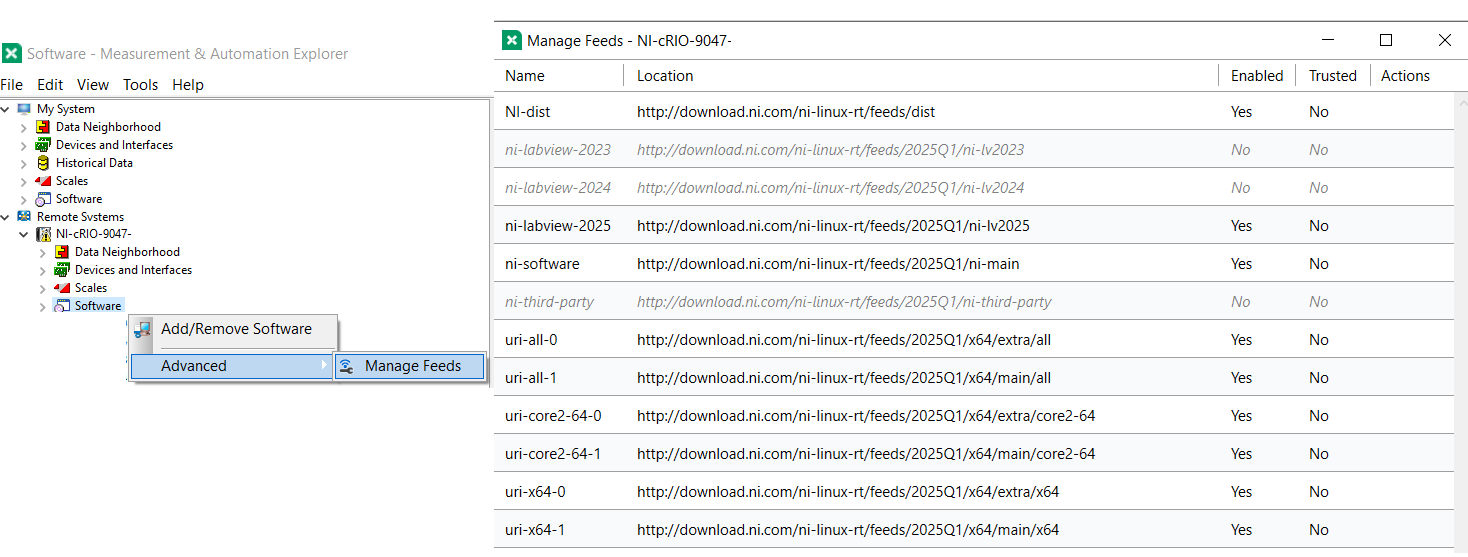Choose Add/Remove Software from context menu
1468x557 pixels.
click(235, 329)
